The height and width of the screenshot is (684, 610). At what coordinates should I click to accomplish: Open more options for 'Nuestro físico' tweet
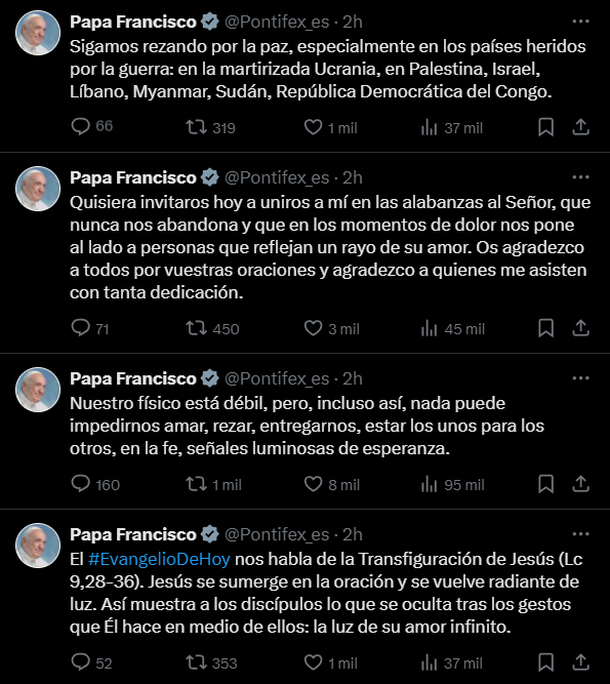[581, 378]
